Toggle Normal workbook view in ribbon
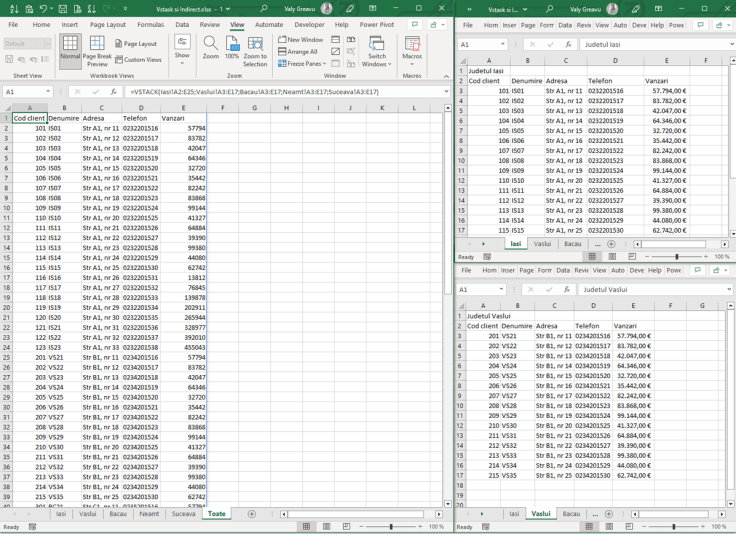736x534 pixels. (69, 48)
